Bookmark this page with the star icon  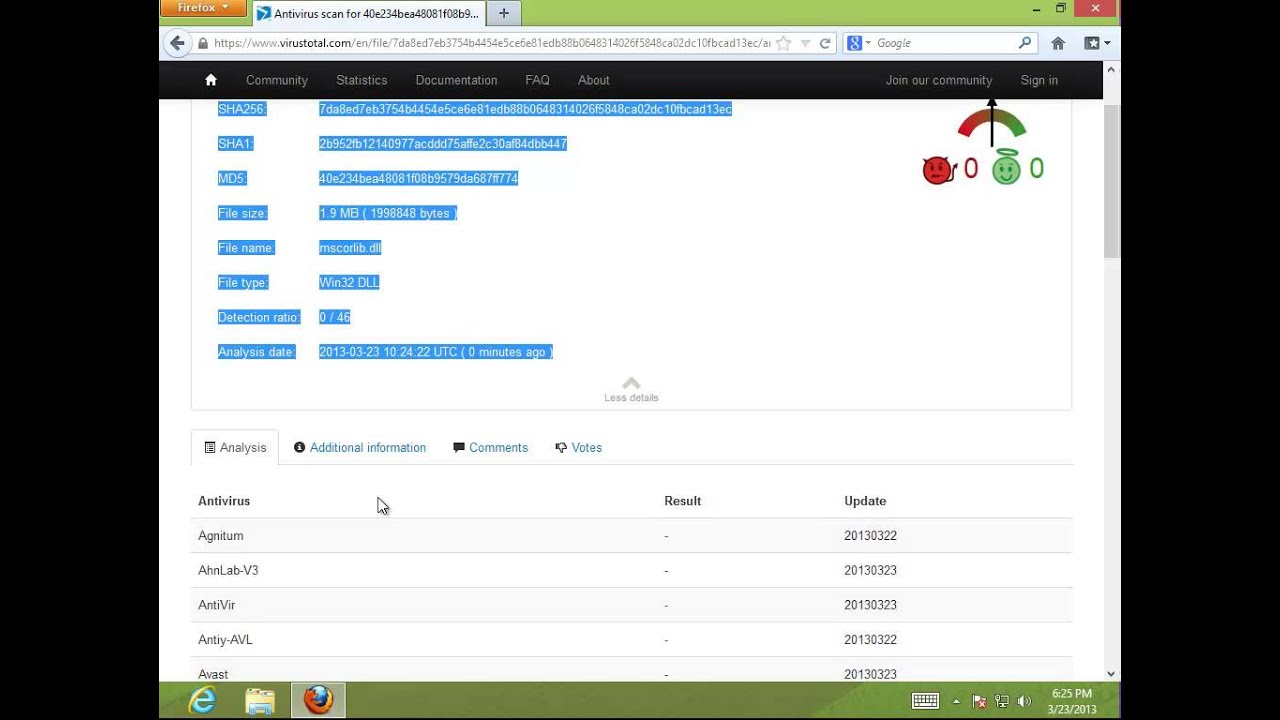coord(784,43)
